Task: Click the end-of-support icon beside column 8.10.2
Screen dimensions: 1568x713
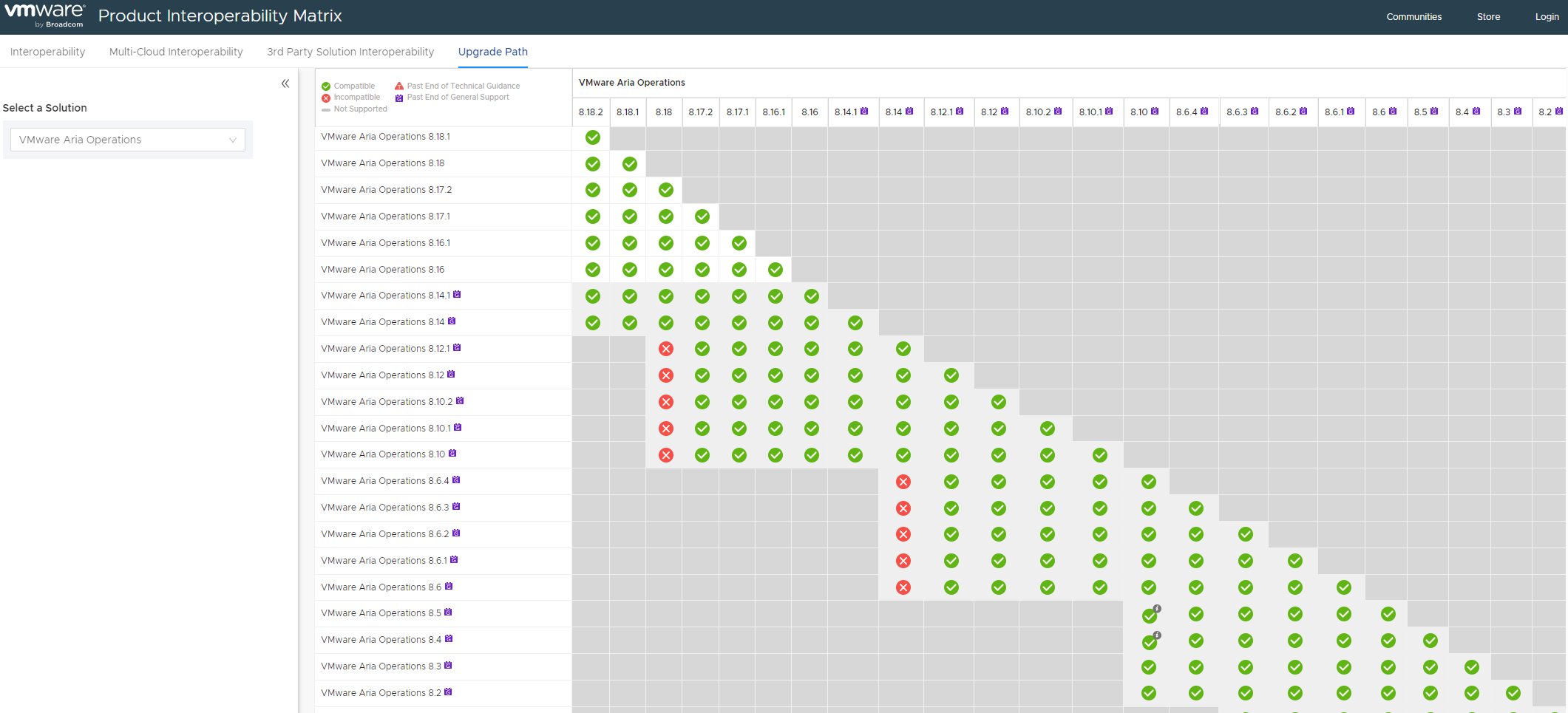Action: click(1058, 112)
